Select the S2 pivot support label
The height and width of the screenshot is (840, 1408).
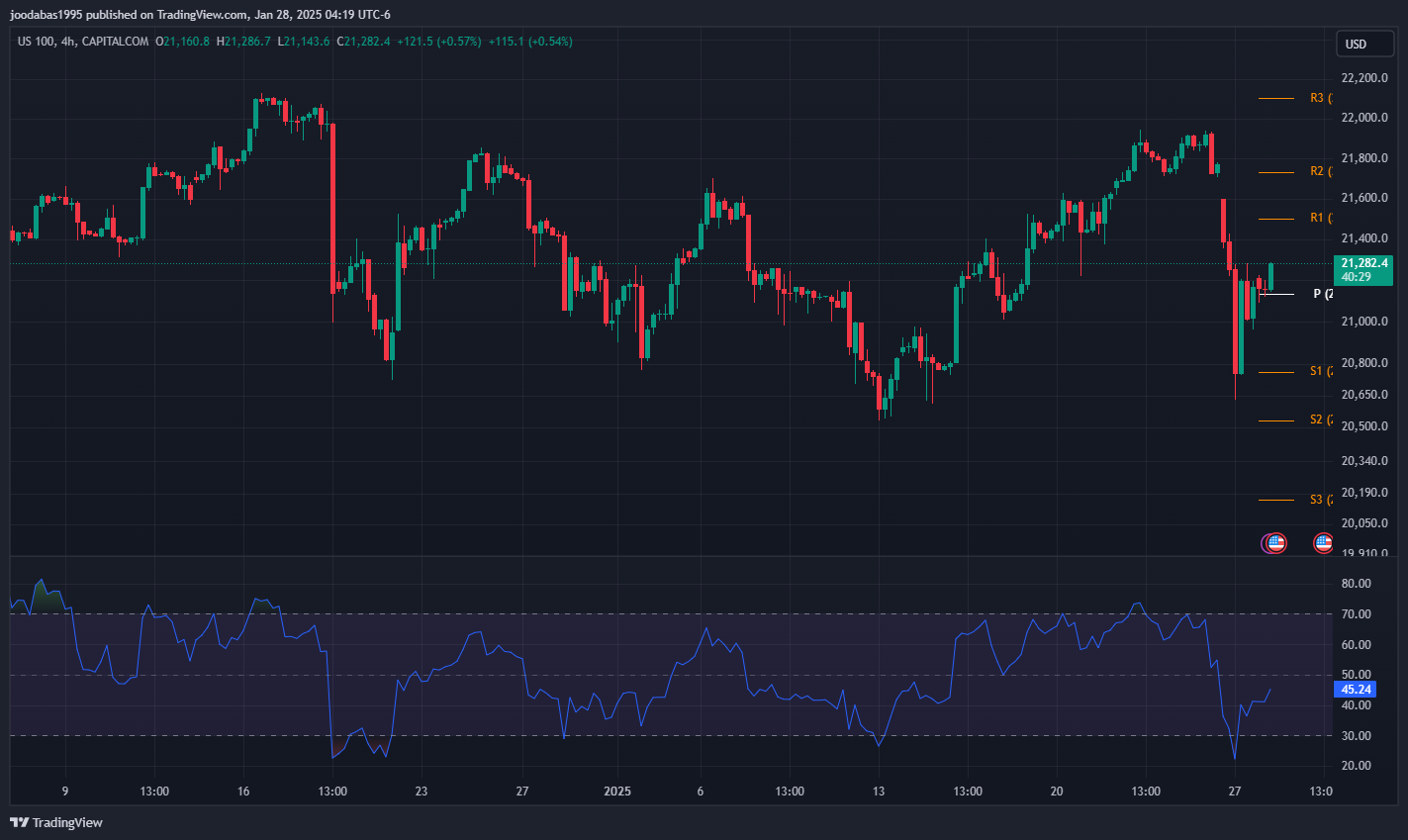pos(1317,420)
